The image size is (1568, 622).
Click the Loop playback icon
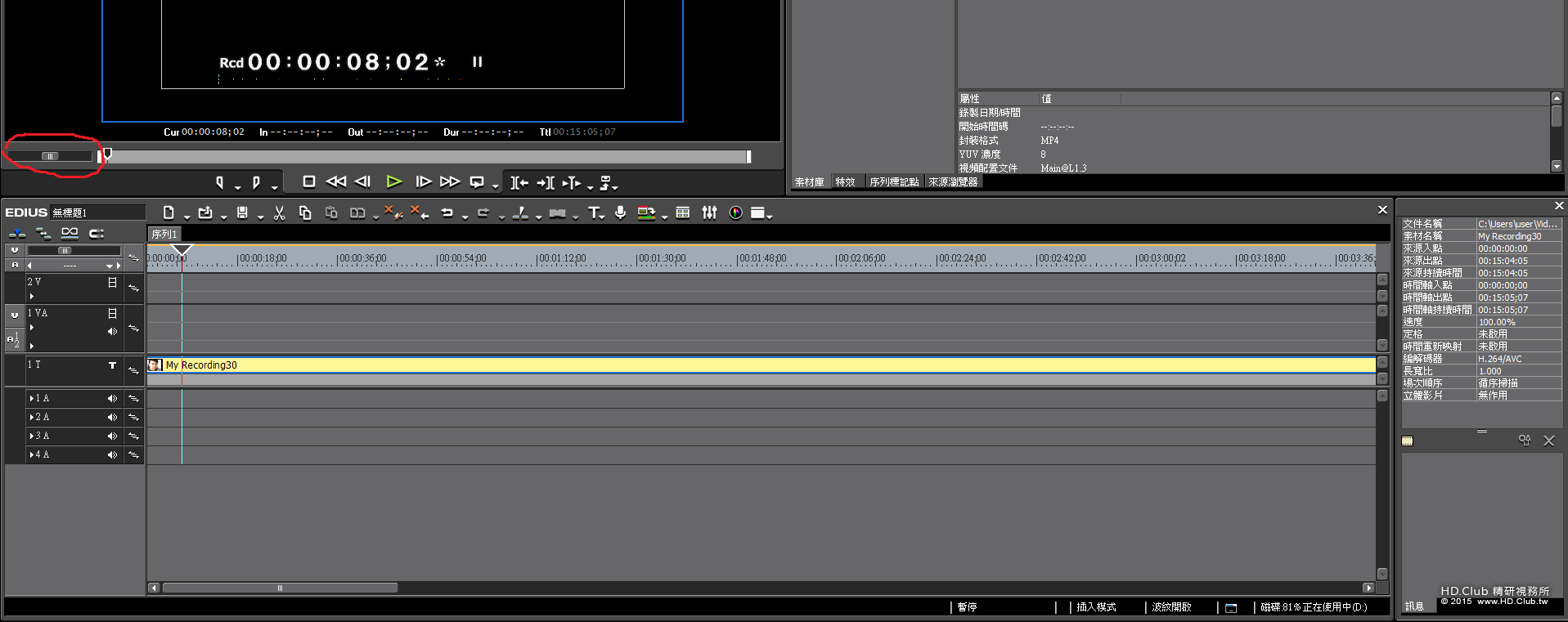(477, 182)
